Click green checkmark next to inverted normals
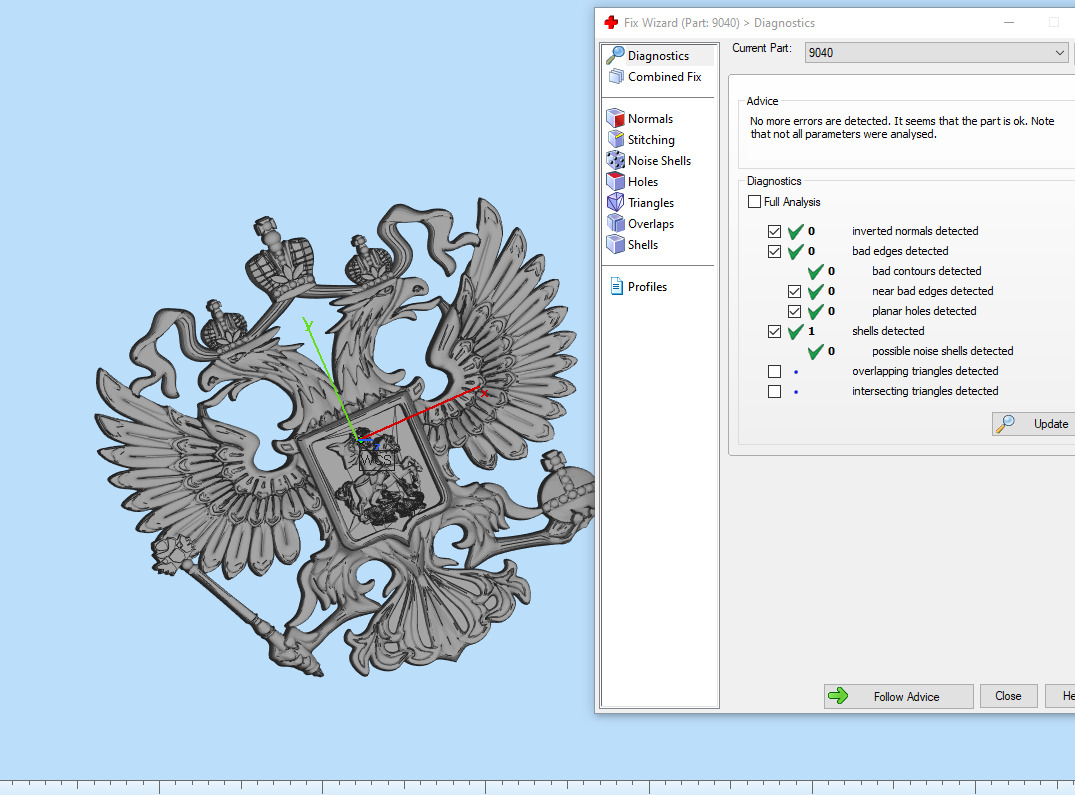1075x795 pixels. (x=795, y=232)
